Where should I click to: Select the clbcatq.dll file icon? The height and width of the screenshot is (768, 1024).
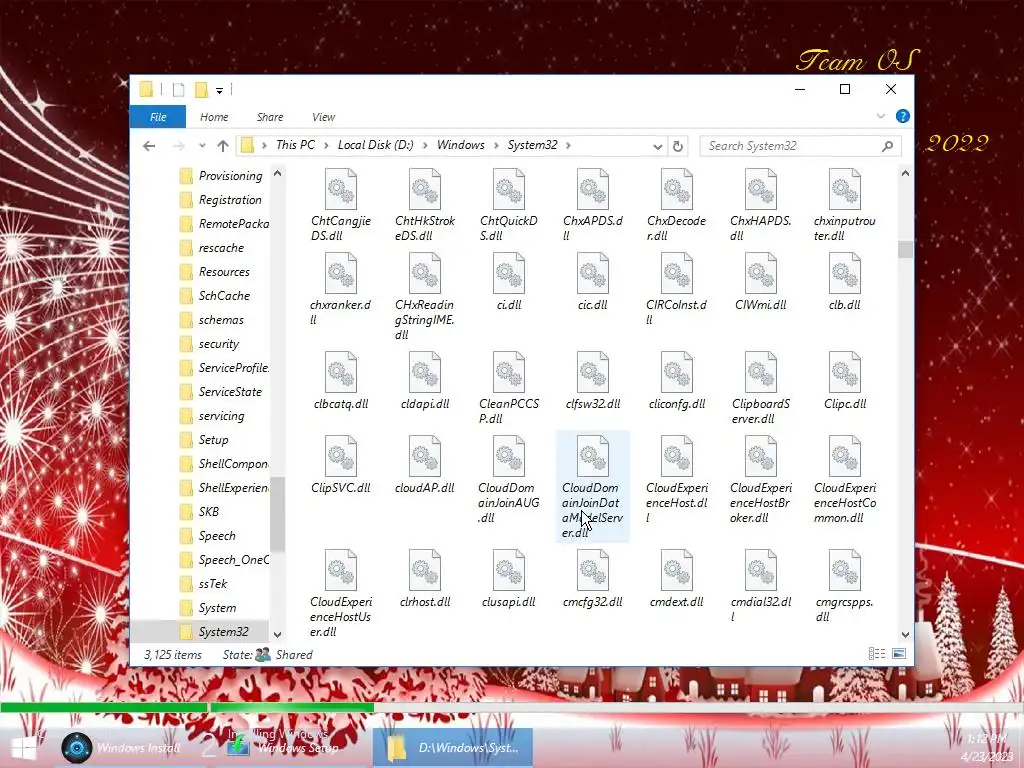coord(341,372)
